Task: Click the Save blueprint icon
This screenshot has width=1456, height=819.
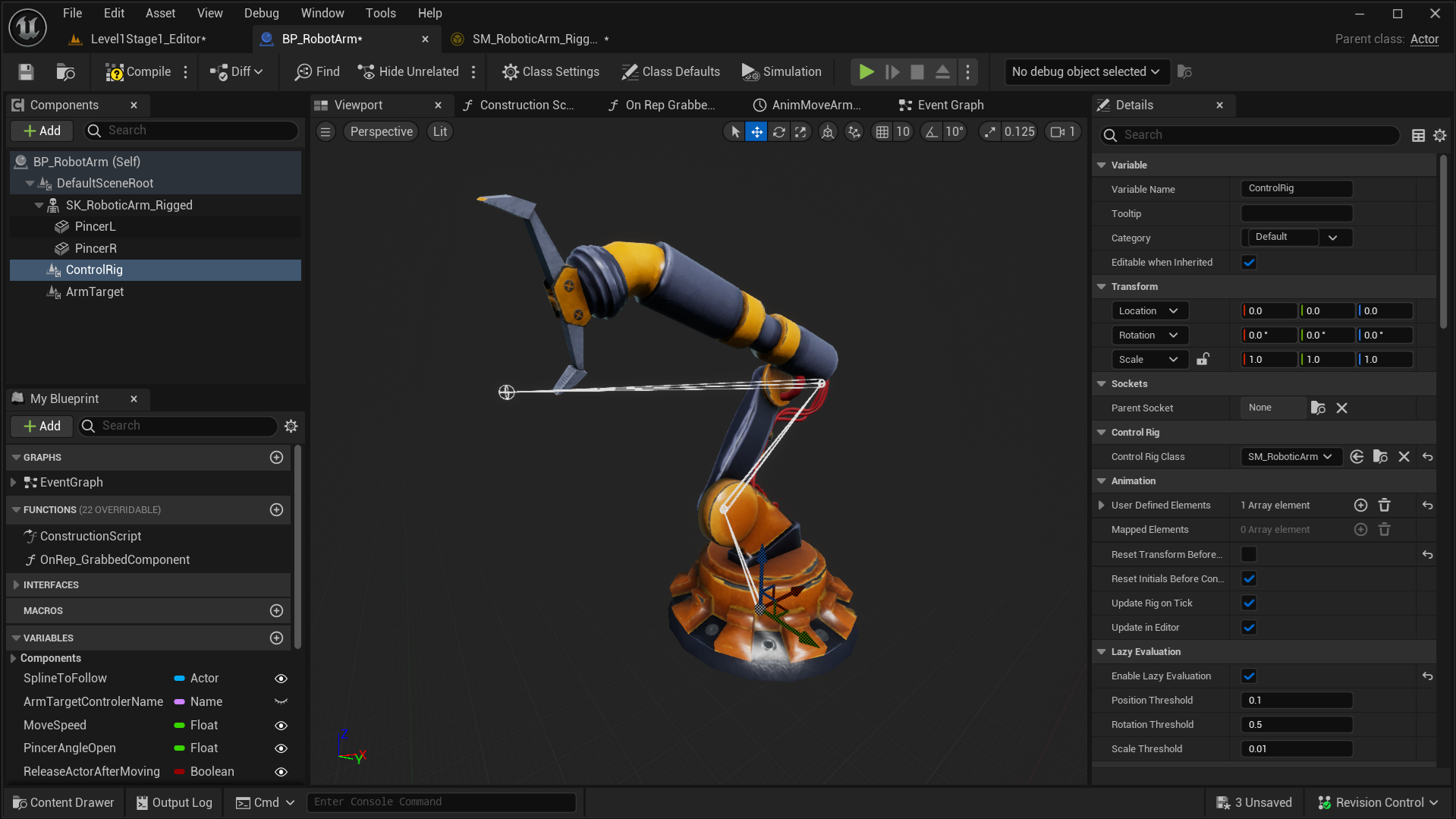Action: pos(26,71)
